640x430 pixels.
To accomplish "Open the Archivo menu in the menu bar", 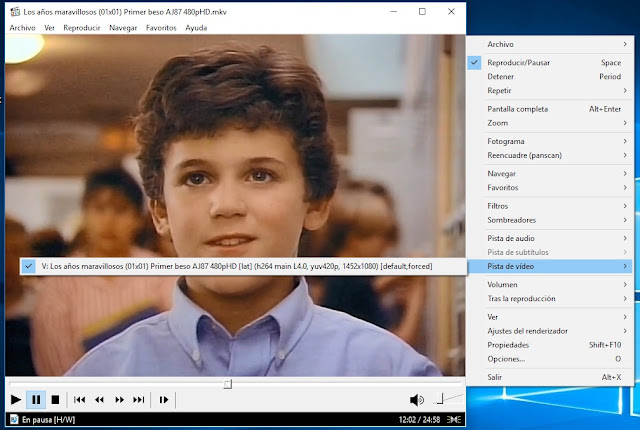I will (x=22, y=28).
